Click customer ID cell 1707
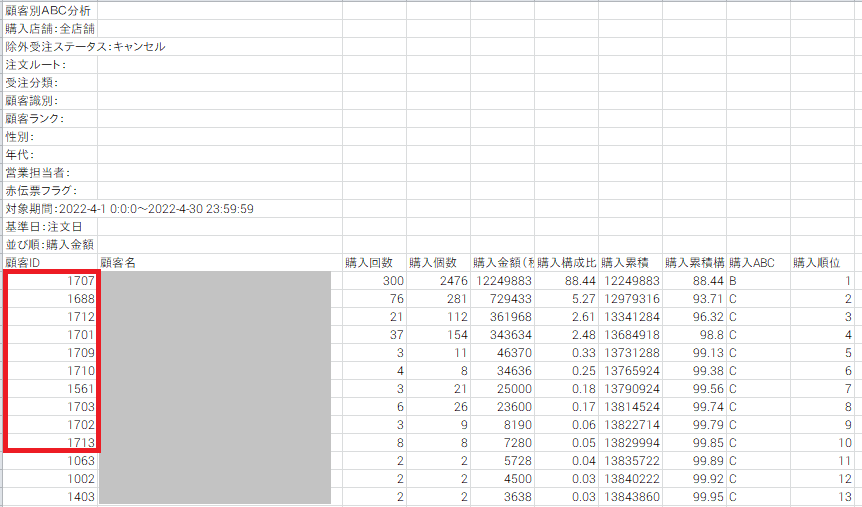 pos(50,281)
